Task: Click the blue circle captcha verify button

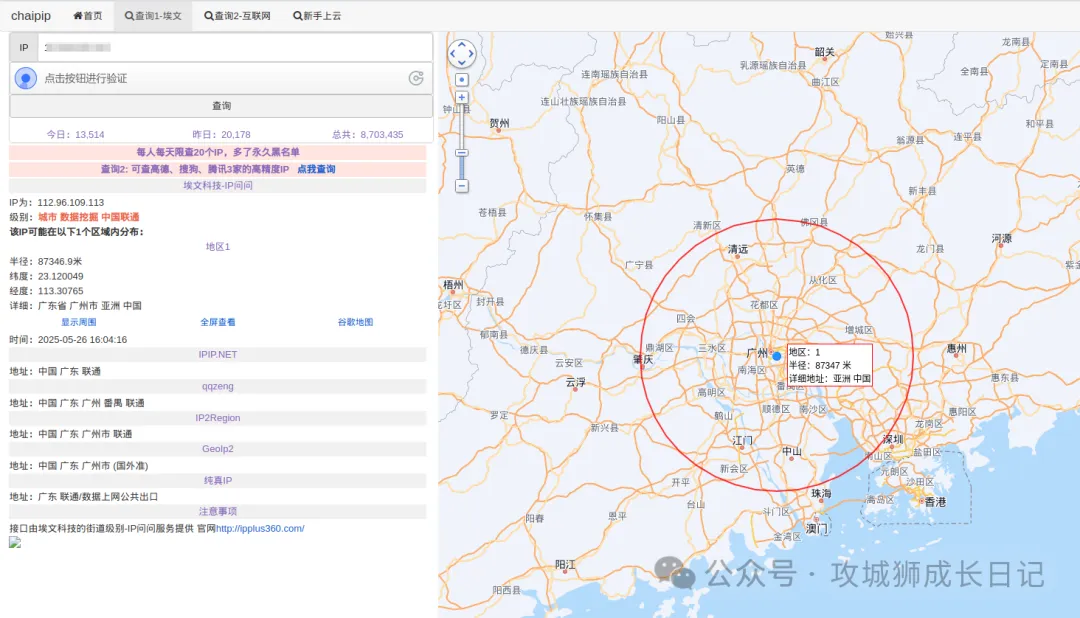Action: 26,78
